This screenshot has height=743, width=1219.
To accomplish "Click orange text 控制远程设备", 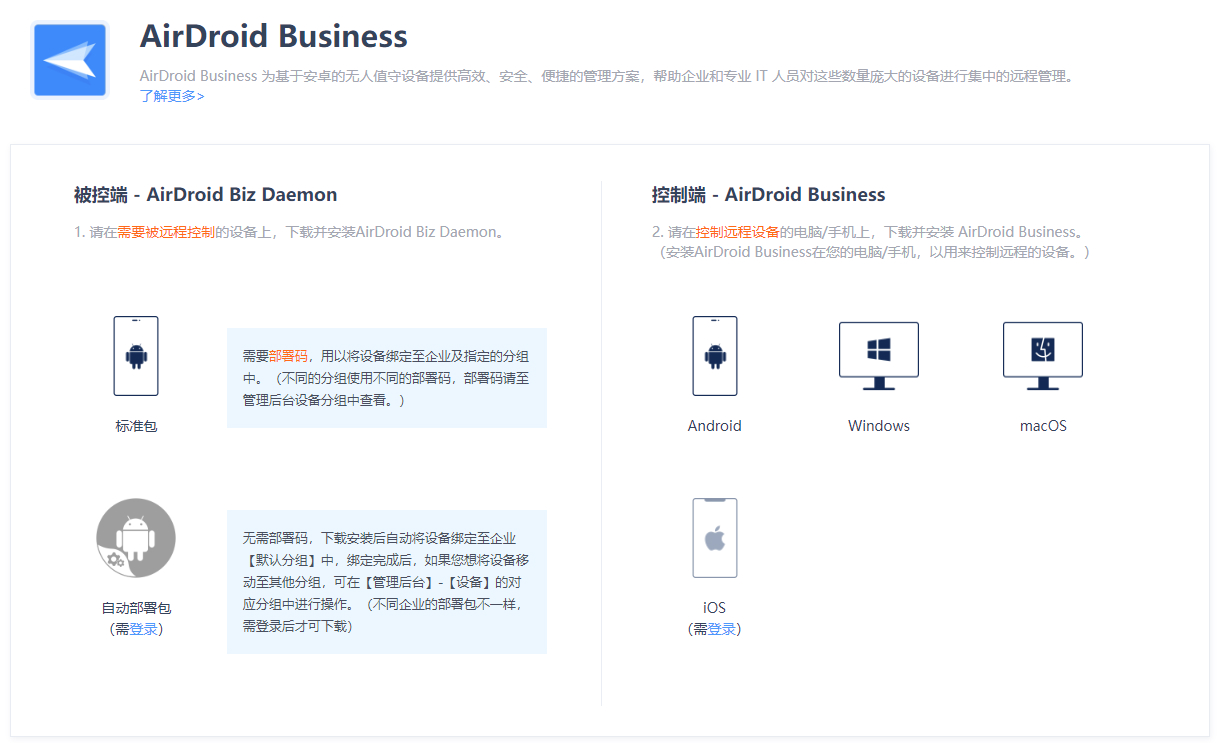I will 738,232.
